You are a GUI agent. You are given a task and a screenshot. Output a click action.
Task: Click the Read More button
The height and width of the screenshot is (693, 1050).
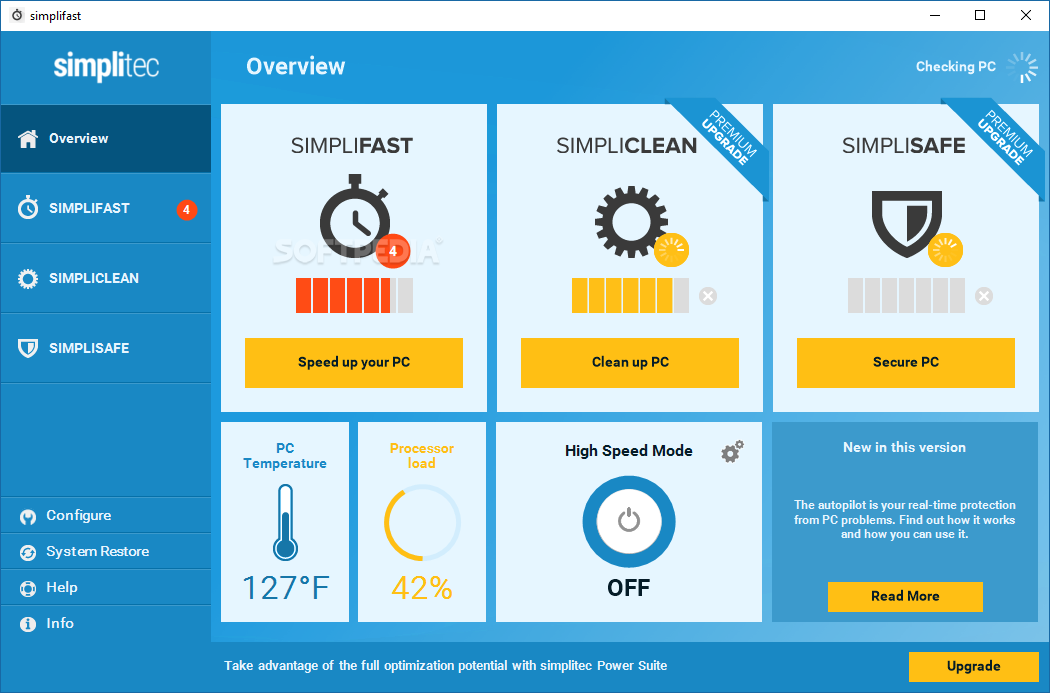905,597
